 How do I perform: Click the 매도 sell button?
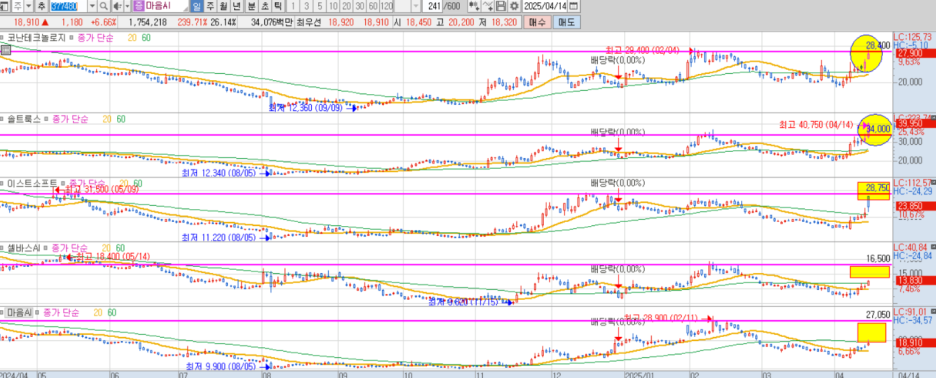[x=566, y=22]
